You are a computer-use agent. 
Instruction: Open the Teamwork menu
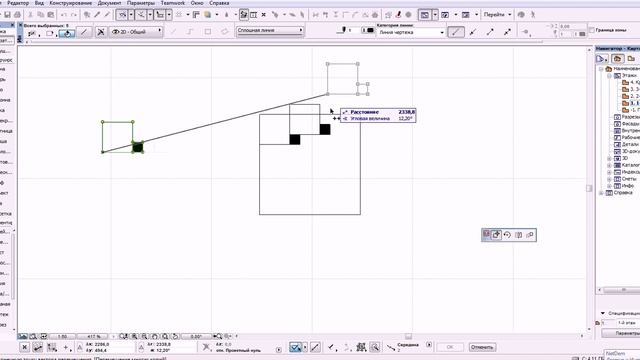point(173,3)
